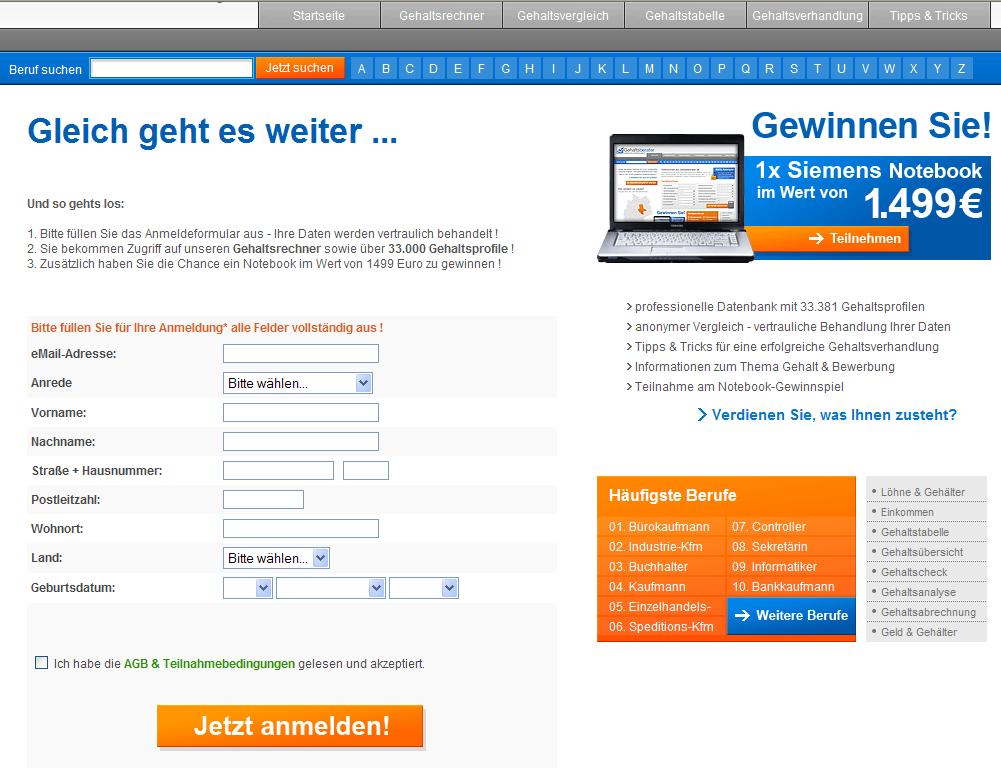
Task: Open the AGB & Teilnahmebedingungen link
Action: (x=209, y=663)
